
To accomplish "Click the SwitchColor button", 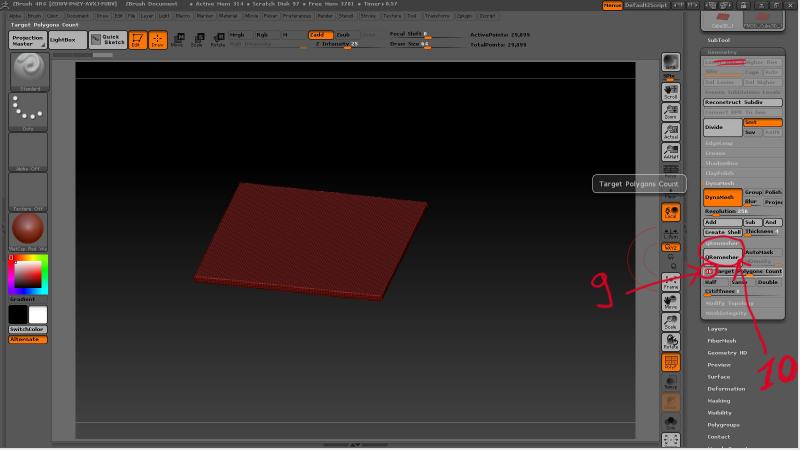I will click(28, 330).
